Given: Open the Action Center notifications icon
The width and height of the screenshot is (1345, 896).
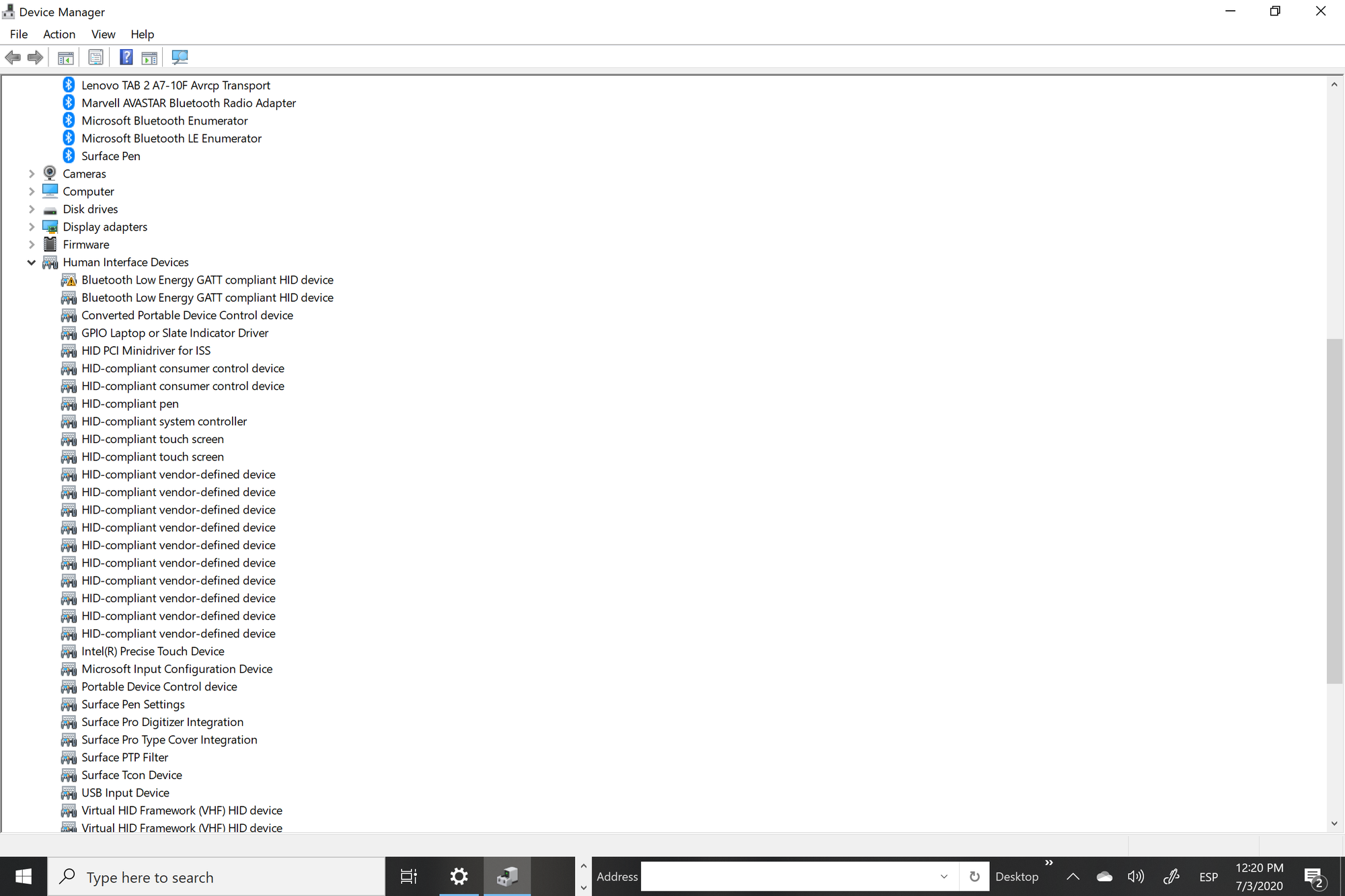Looking at the screenshot, I should [1314, 878].
